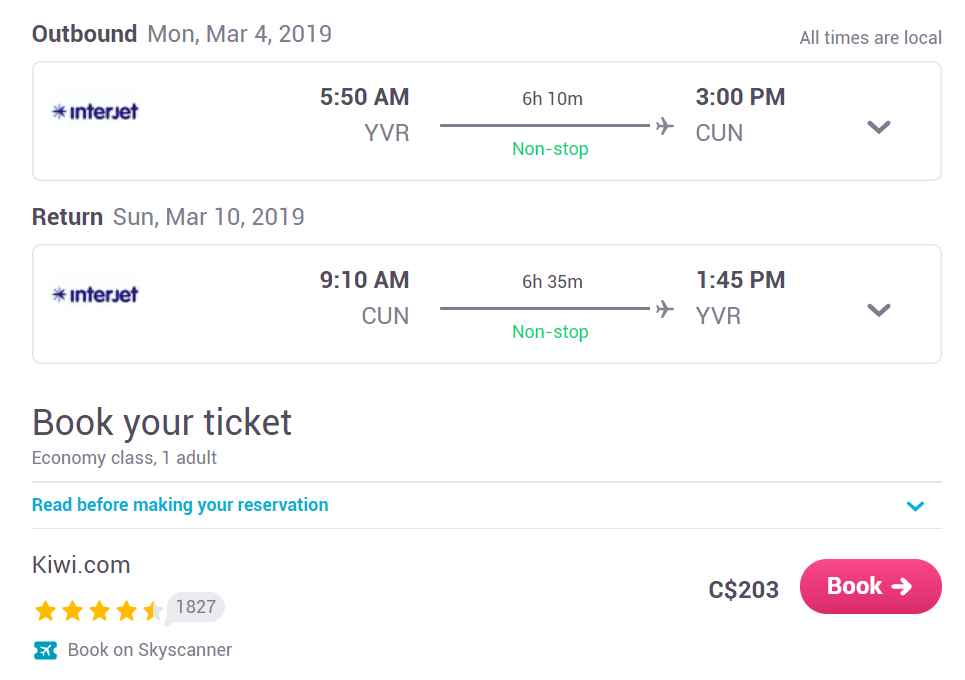965x680 pixels.
Task: Click the airplane icon on outbound route line
Action: coord(665,126)
